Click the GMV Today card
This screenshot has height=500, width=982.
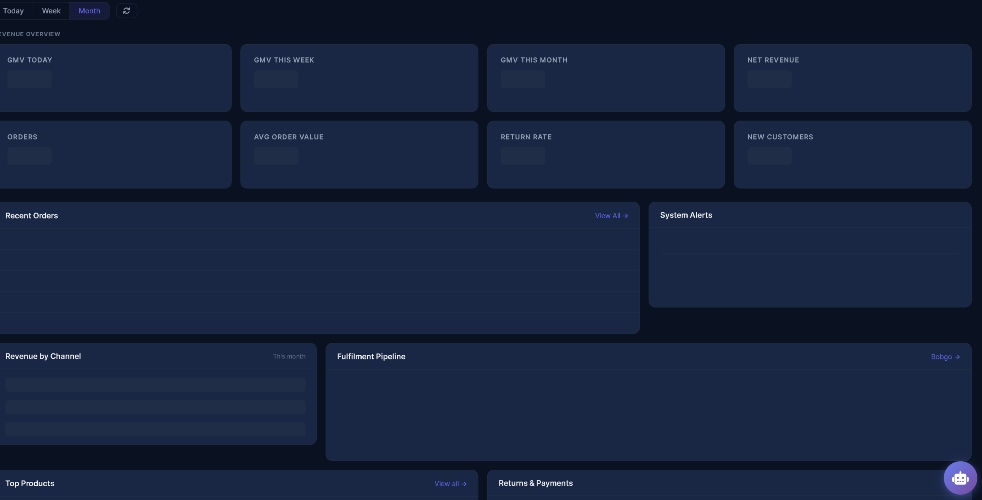(x=113, y=78)
